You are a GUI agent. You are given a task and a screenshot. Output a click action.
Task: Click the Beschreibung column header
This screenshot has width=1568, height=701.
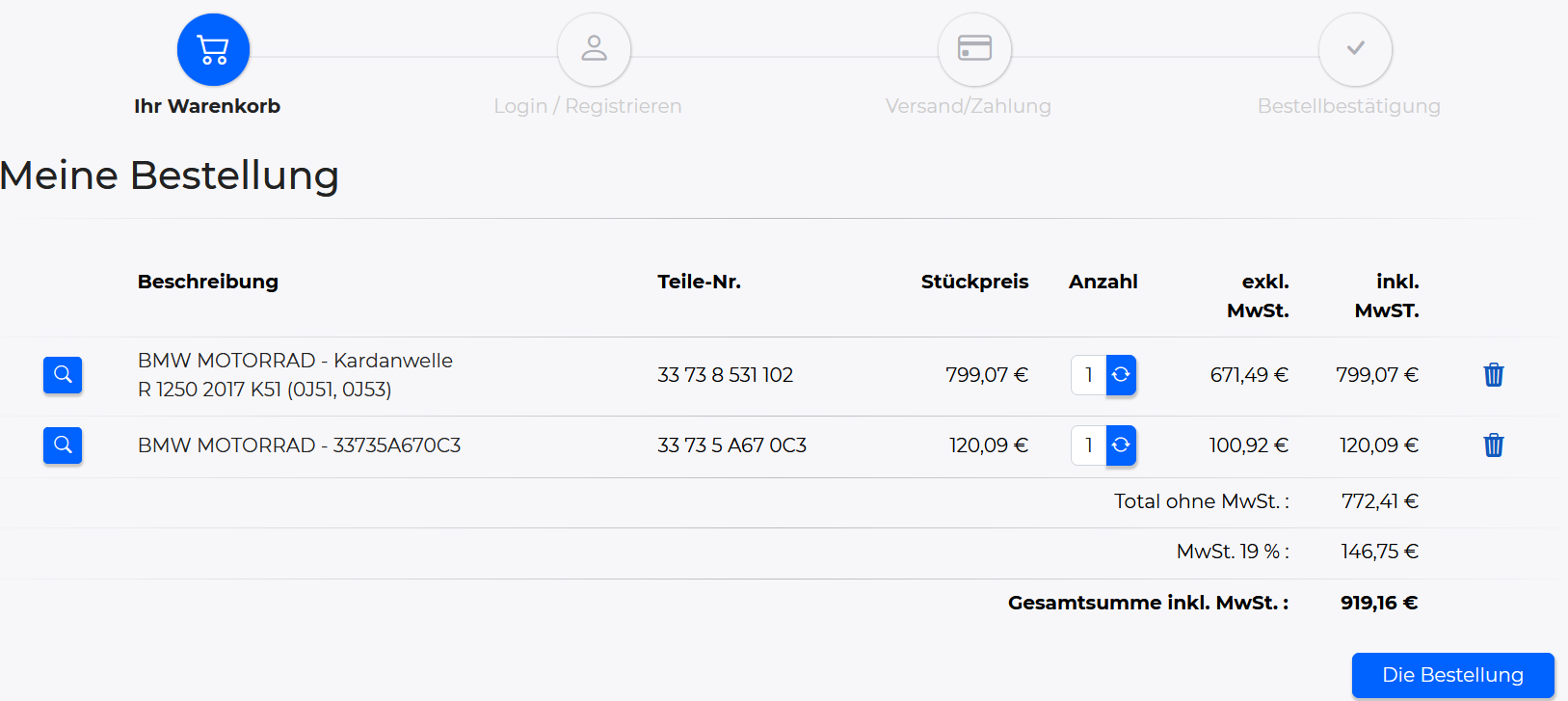coord(208,282)
